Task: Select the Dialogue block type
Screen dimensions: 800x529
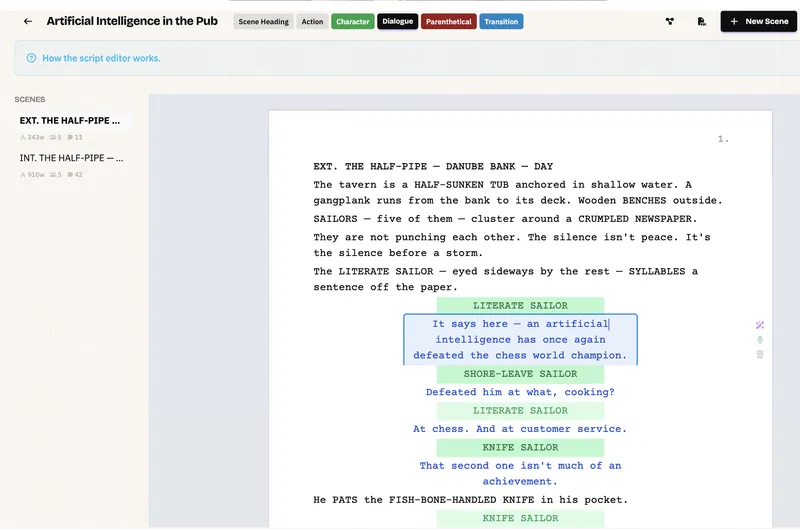Action: [397, 21]
